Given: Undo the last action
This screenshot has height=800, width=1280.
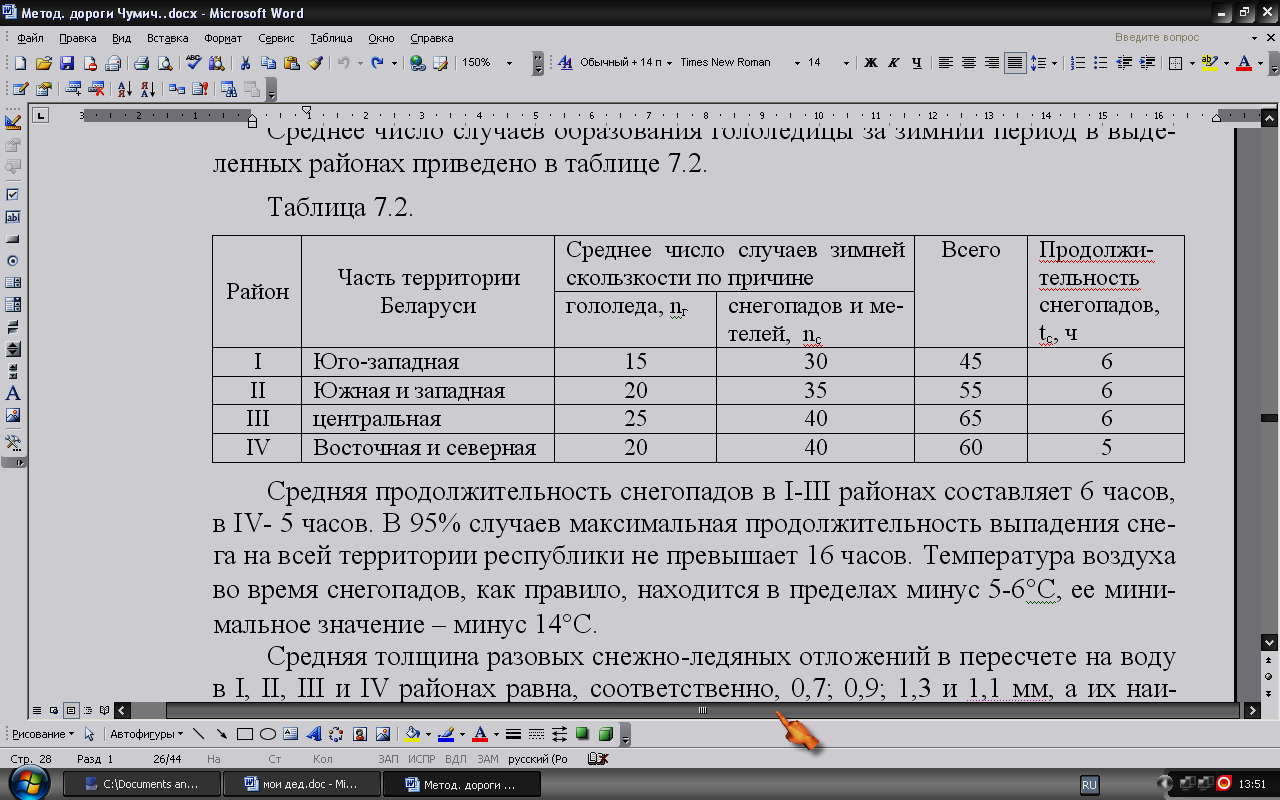Looking at the screenshot, I should point(343,63).
